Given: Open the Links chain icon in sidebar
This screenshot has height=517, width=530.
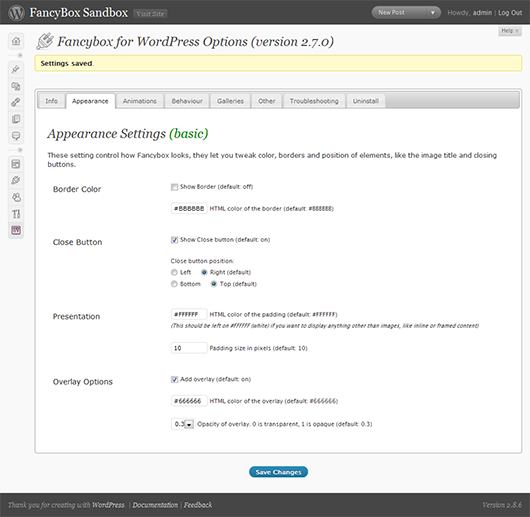Looking at the screenshot, I should pyautogui.click(x=16, y=102).
